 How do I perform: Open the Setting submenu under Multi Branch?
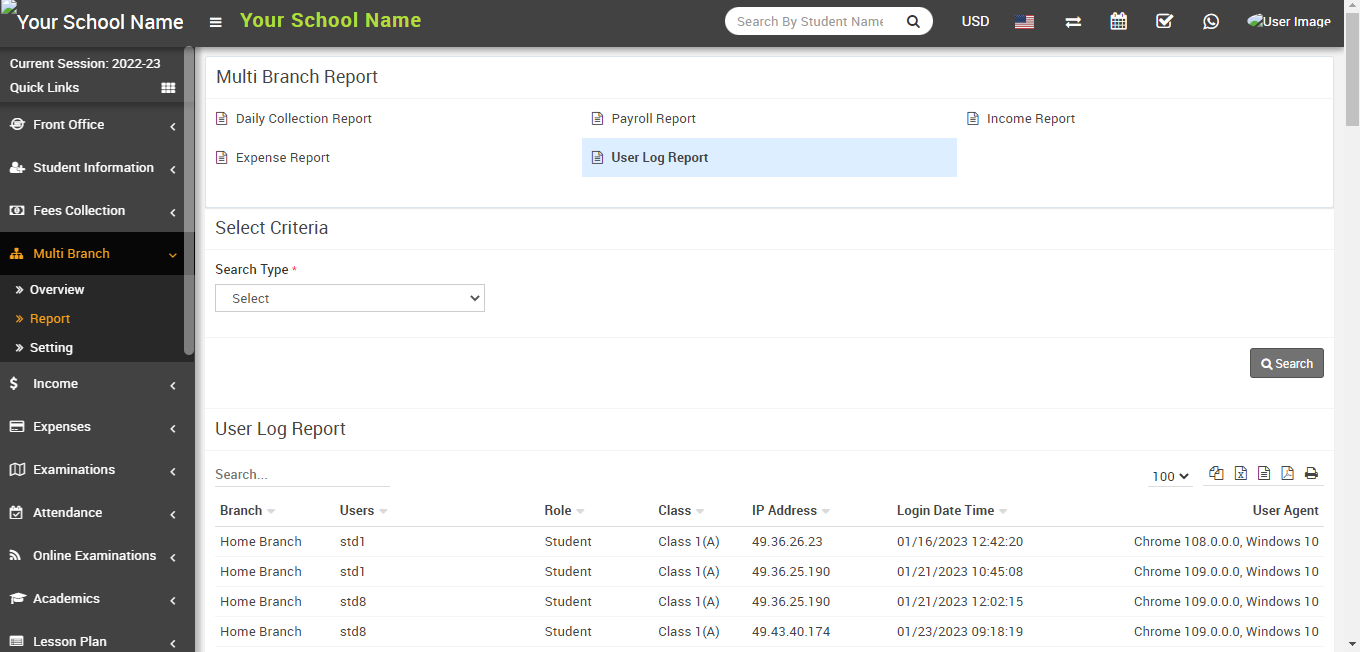point(51,348)
